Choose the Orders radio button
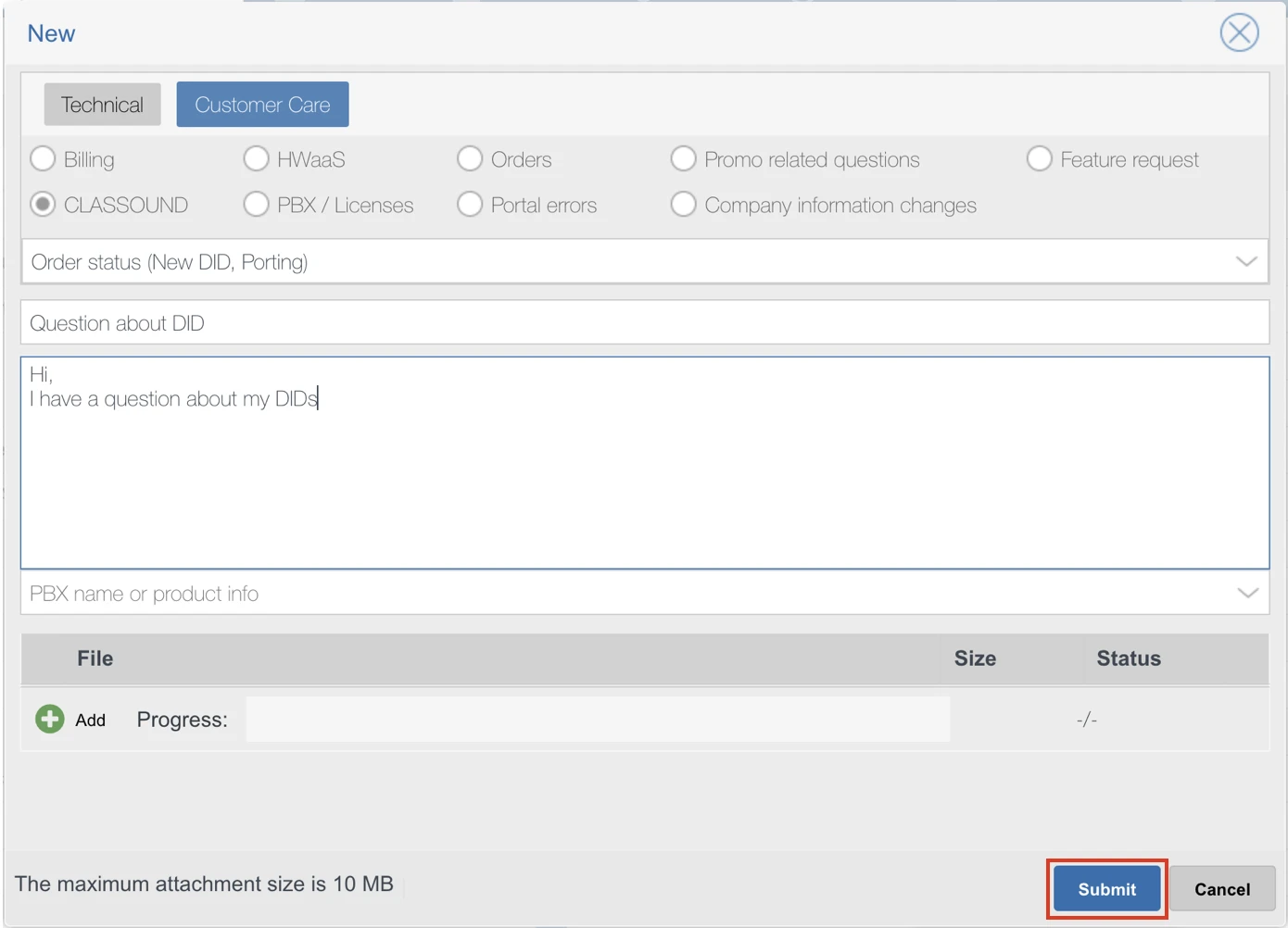The width and height of the screenshot is (1288, 928). (x=470, y=159)
